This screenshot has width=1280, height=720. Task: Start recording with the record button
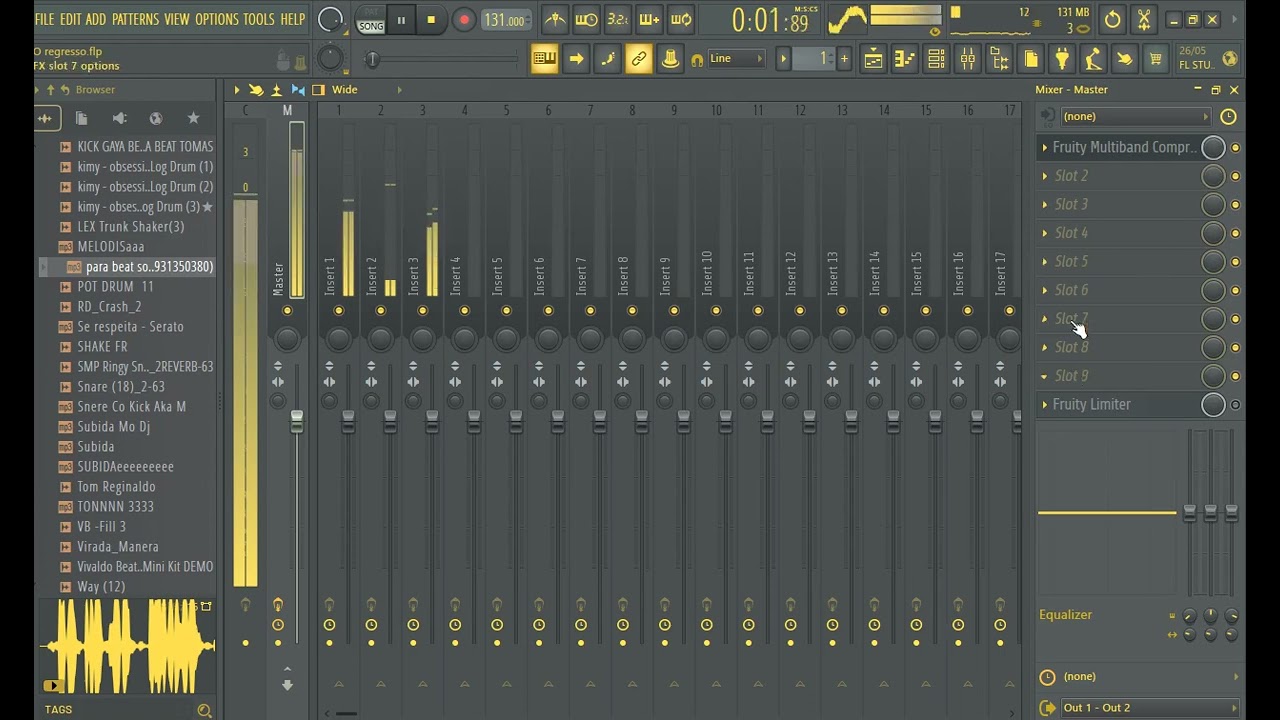[464, 19]
